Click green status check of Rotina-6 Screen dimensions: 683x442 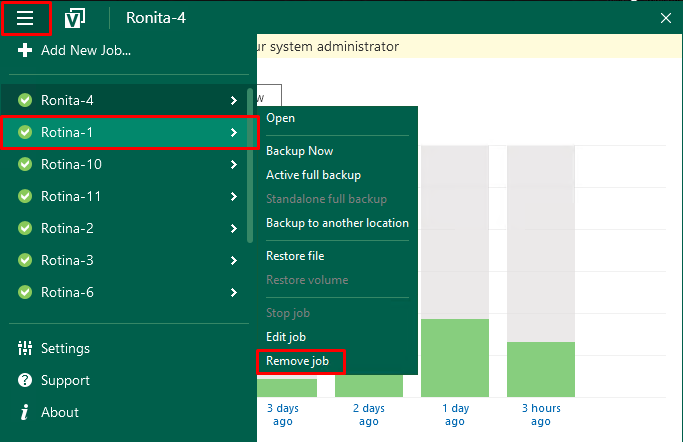pos(25,292)
